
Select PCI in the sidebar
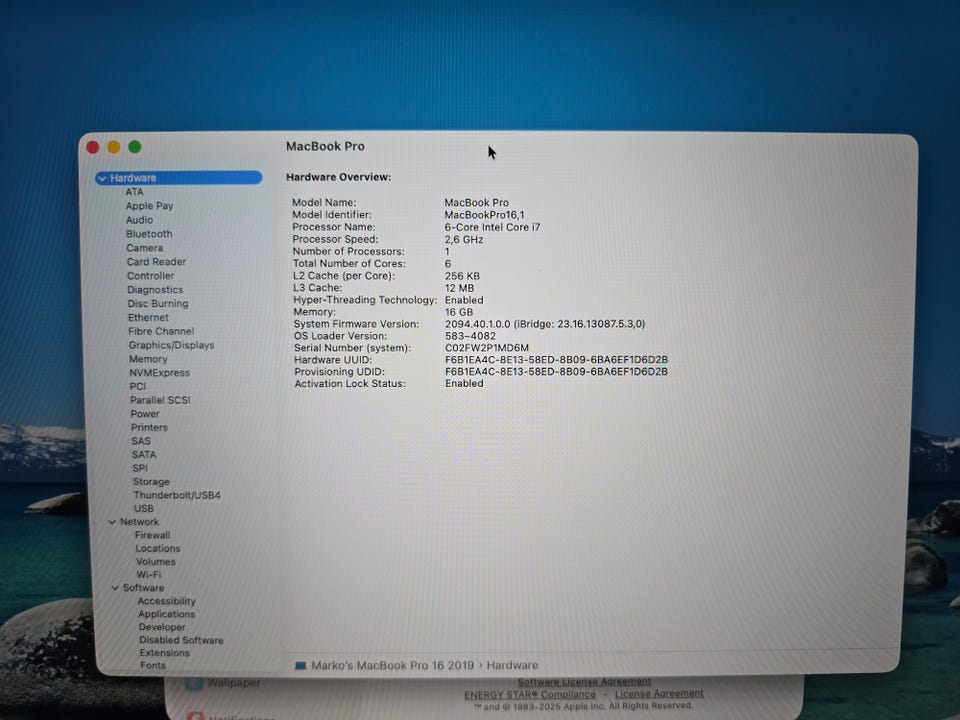(x=138, y=386)
